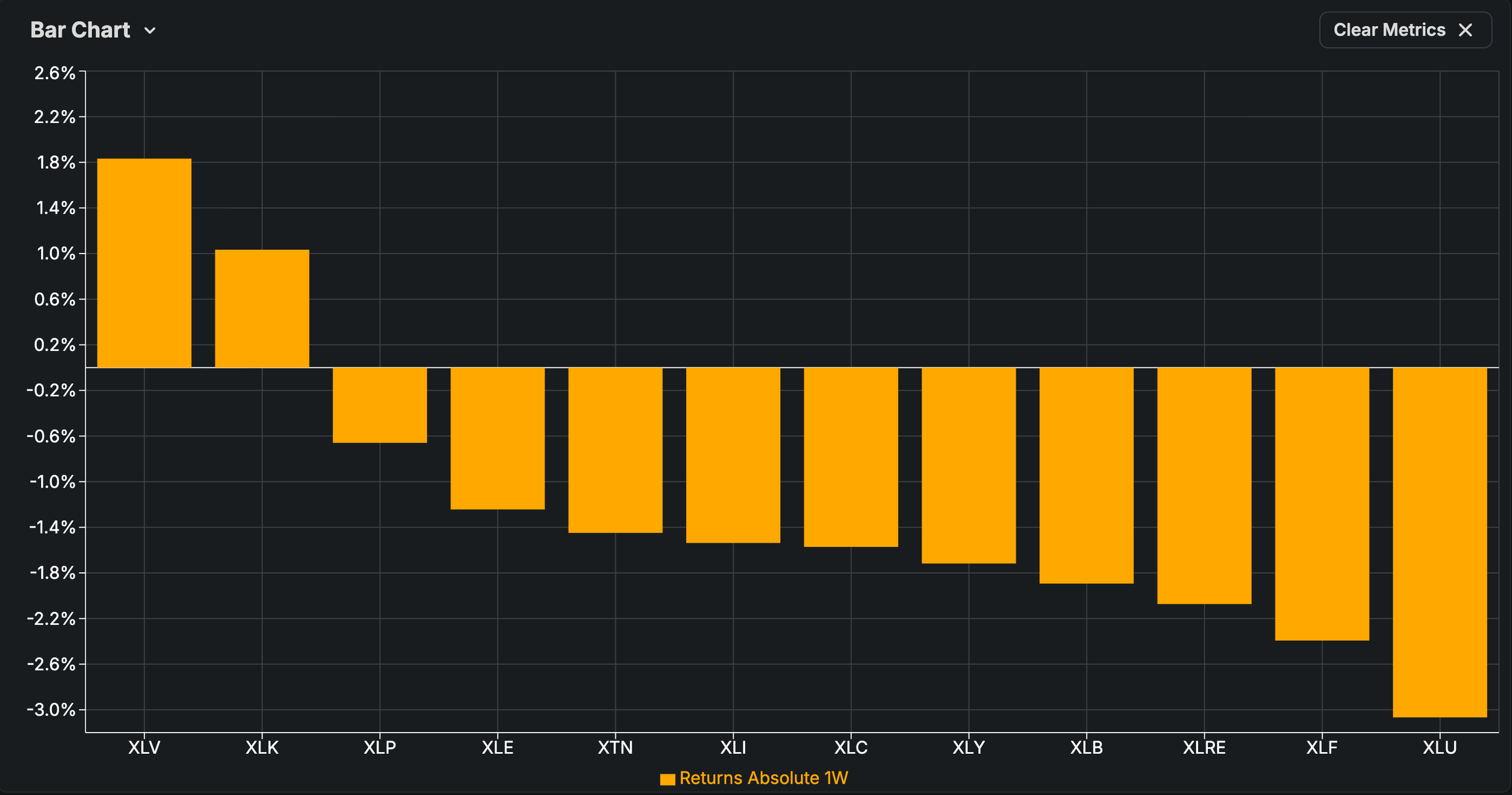Viewport: 1512px width, 795px height.
Task: Click the XLV axis label
Action: point(144,748)
